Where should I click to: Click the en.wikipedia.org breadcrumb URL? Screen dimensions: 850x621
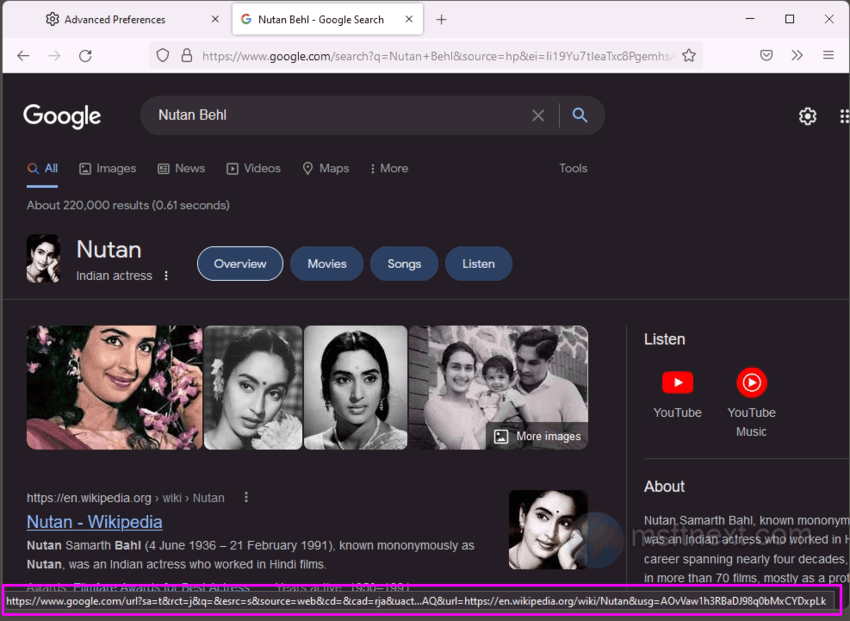pos(89,498)
